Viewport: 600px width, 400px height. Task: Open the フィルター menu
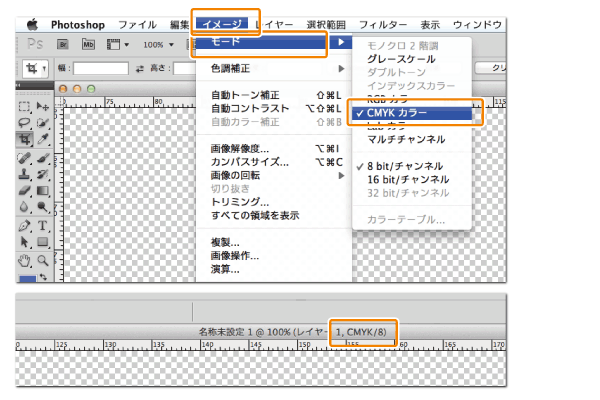383,25
